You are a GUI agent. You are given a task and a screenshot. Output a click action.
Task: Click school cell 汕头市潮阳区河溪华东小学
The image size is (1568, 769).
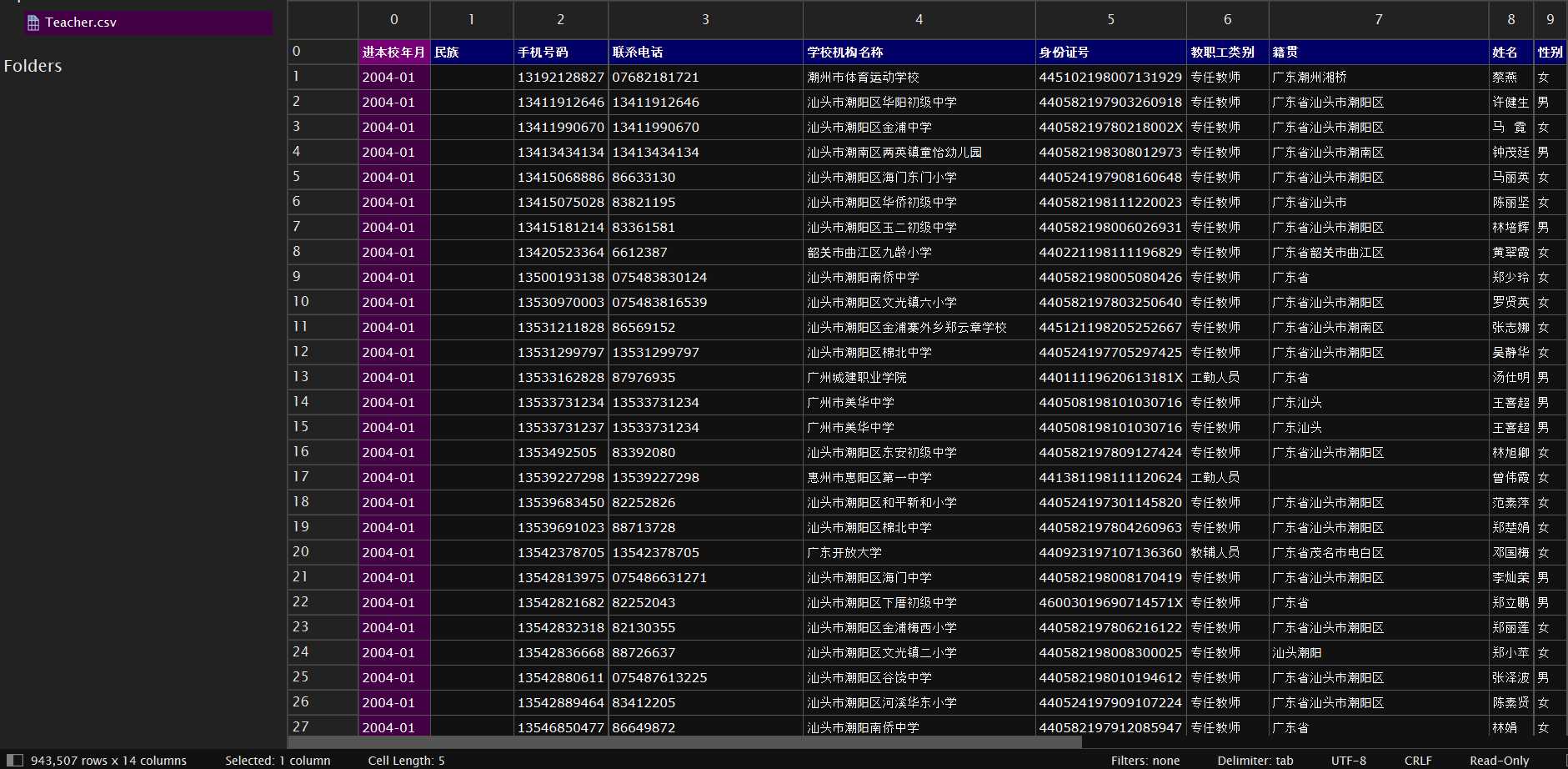(919, 702)
